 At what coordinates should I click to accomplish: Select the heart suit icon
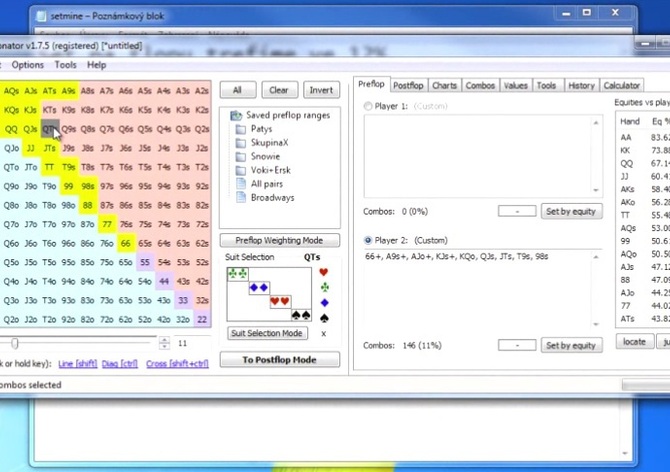click(x=323, y=272)
